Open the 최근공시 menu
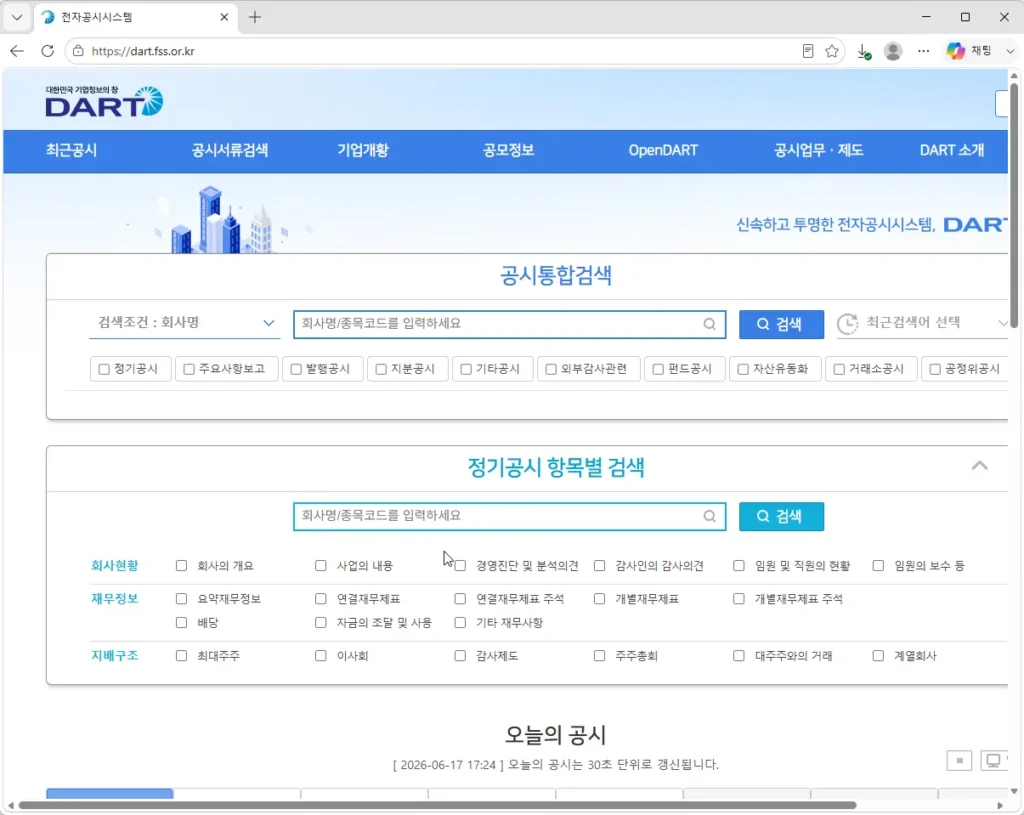This screenshot has height=815, width=1024. (71, 150)
